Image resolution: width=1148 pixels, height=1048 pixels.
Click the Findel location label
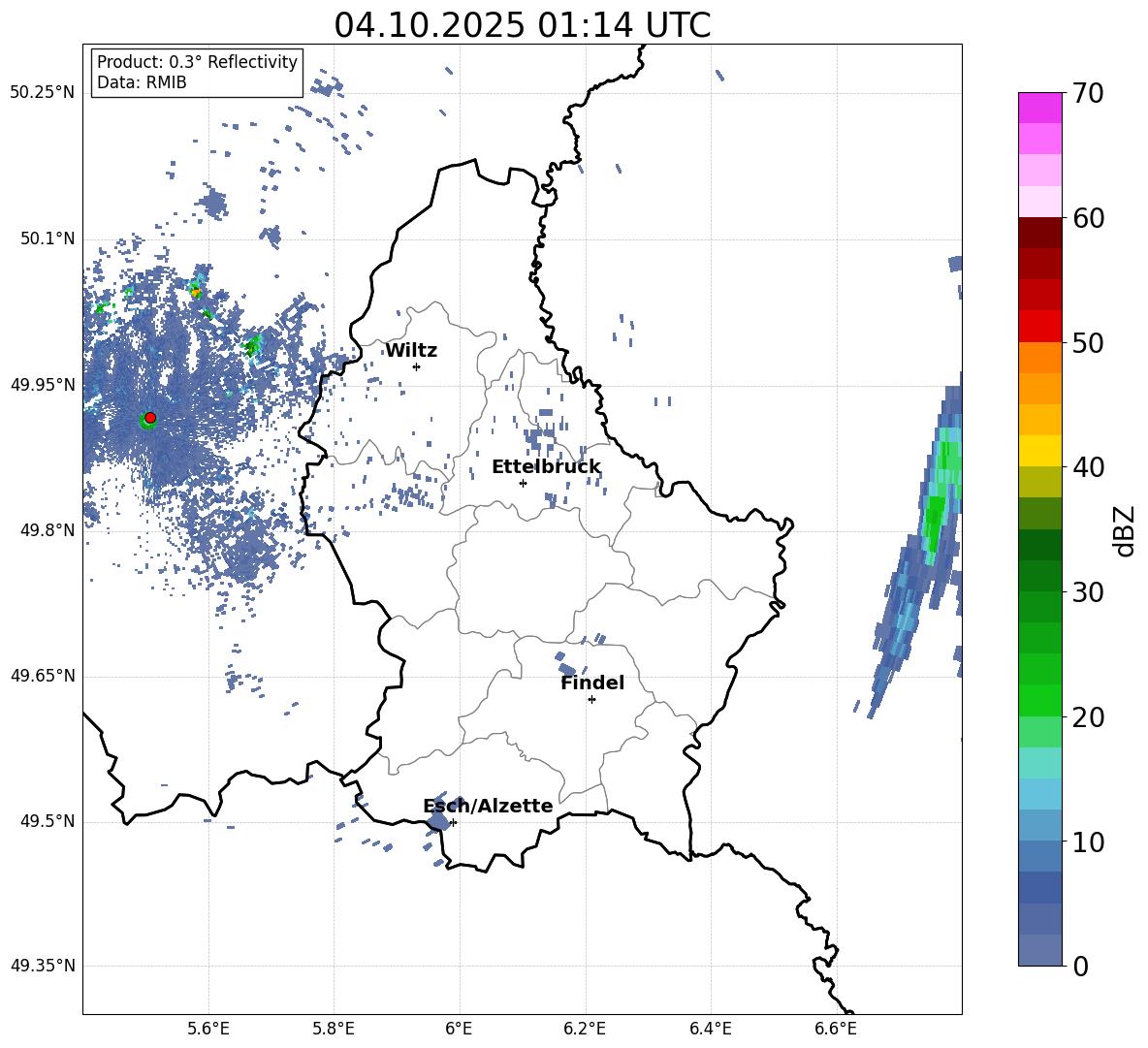(592, 683)
